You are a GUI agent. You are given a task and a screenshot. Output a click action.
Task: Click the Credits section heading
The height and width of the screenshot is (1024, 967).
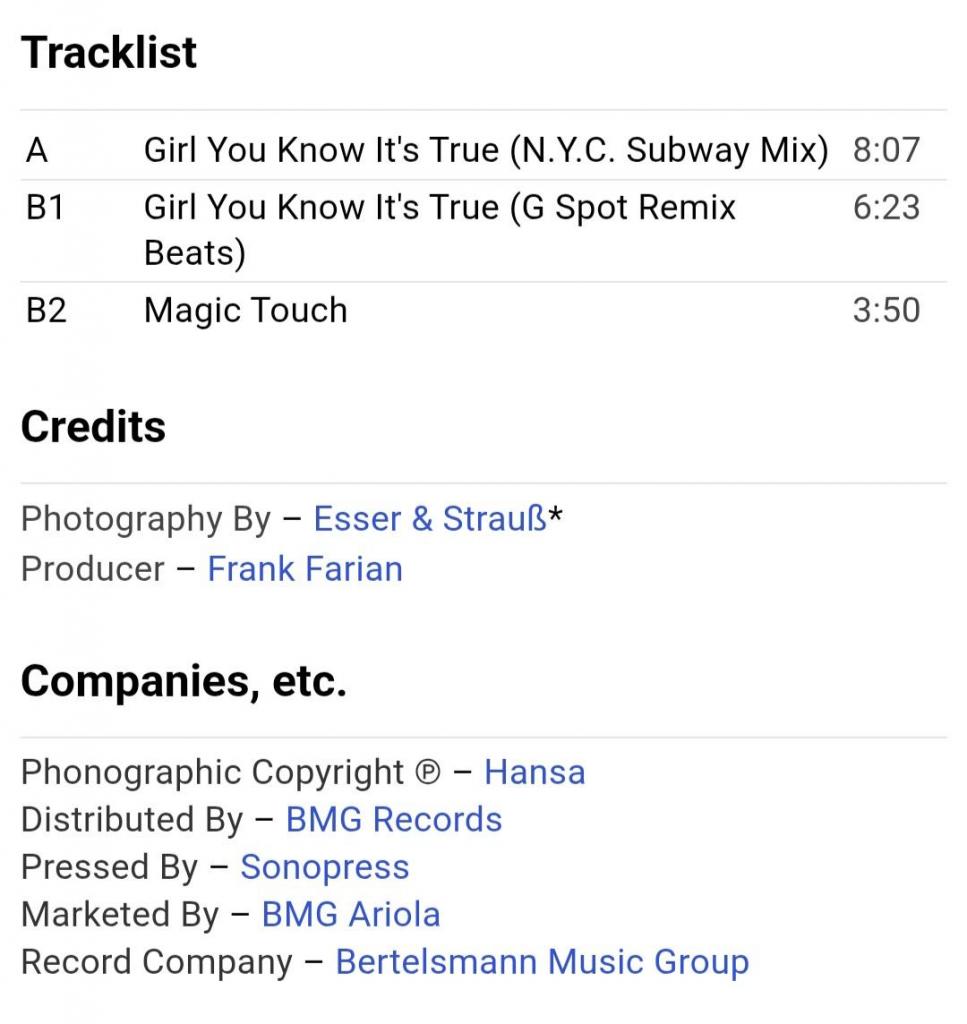click(x=93, y=427)
